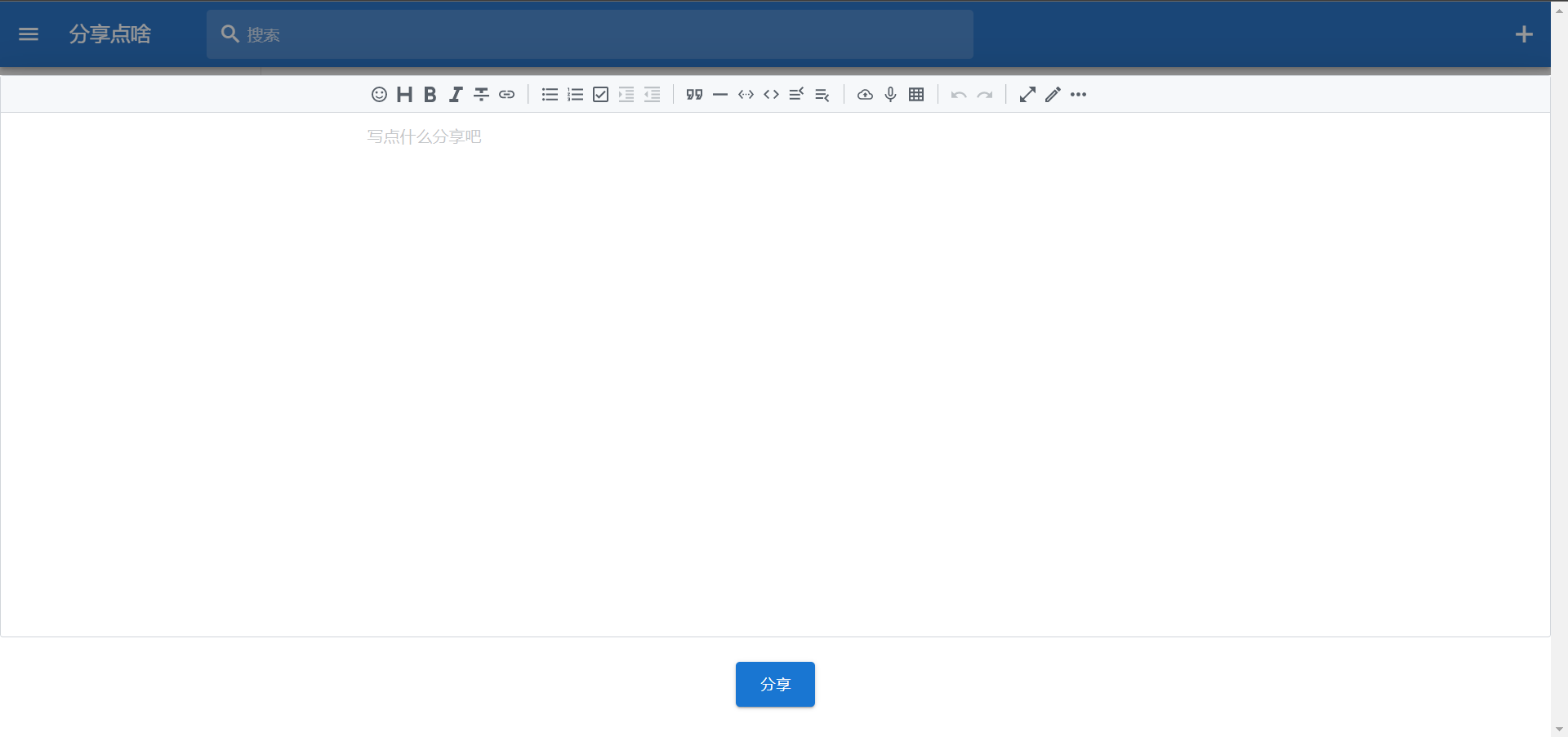
Task: Click the plus icon in header
Action: 1524,34
